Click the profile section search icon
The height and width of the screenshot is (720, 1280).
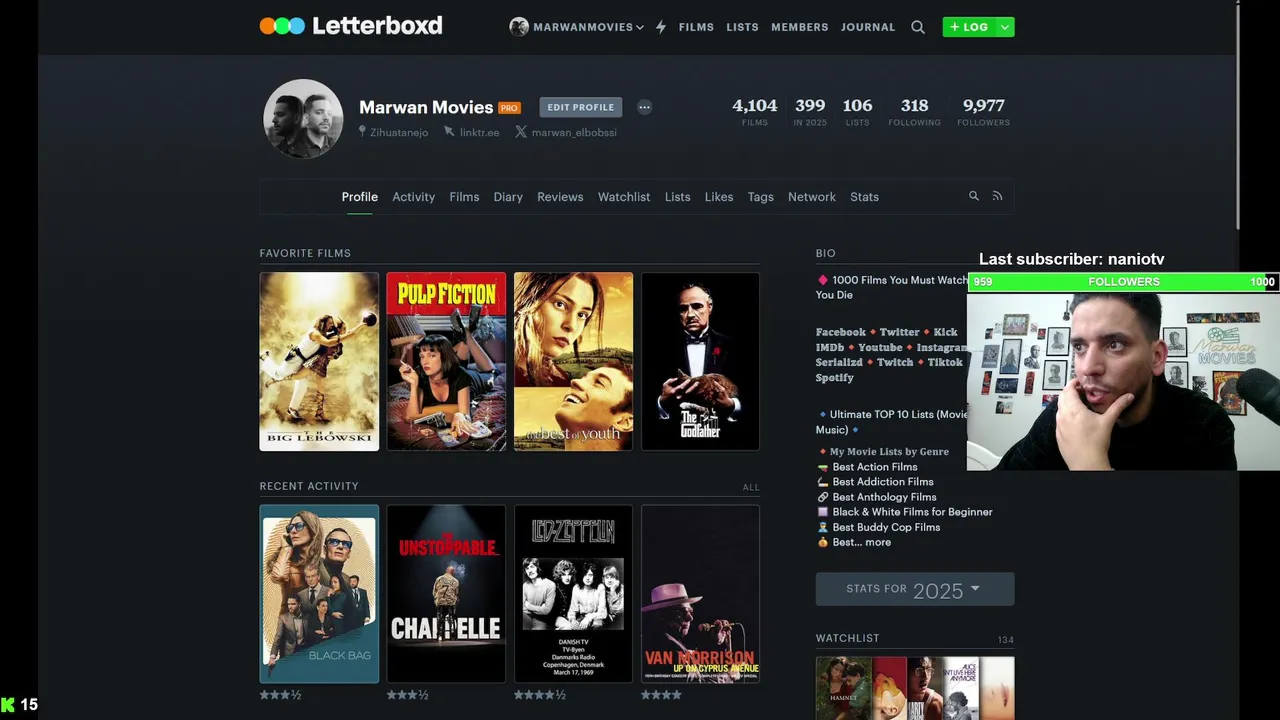coord(974,196)
